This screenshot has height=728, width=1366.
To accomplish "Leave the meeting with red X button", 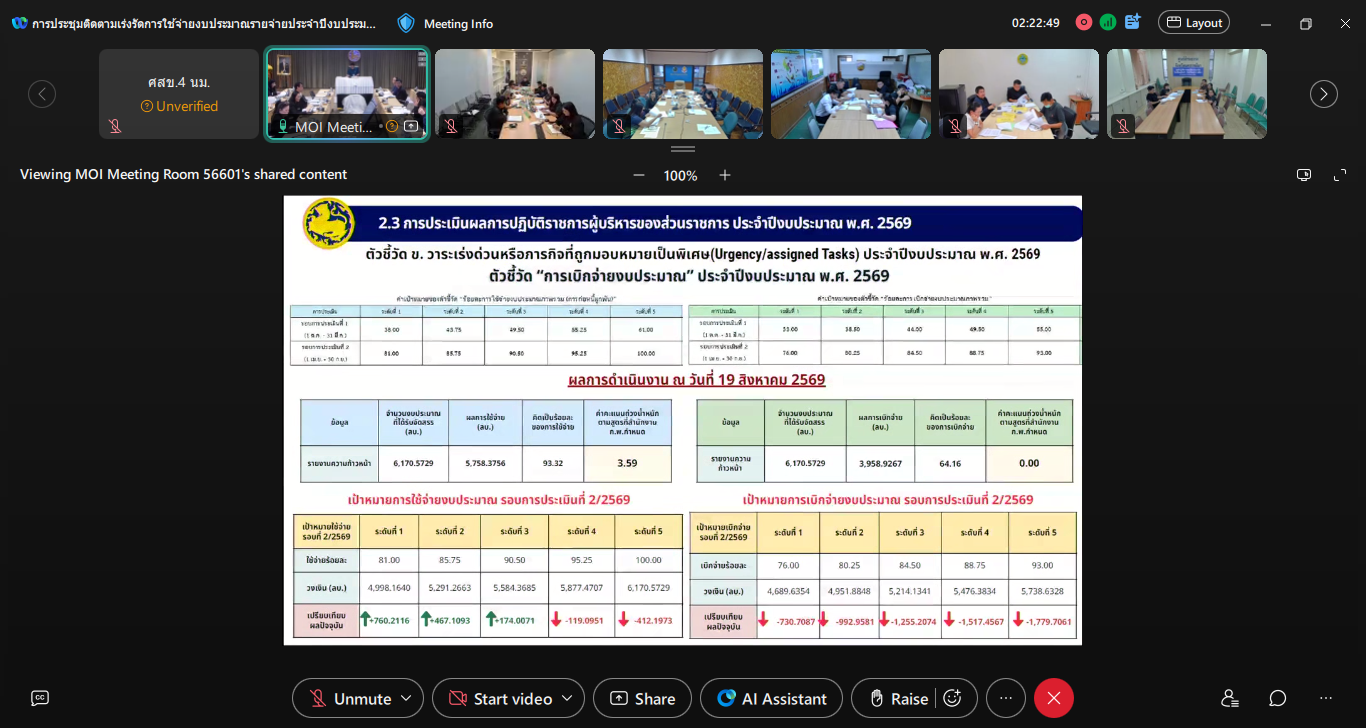I will pyautogui.click(x=1054, y=698).
